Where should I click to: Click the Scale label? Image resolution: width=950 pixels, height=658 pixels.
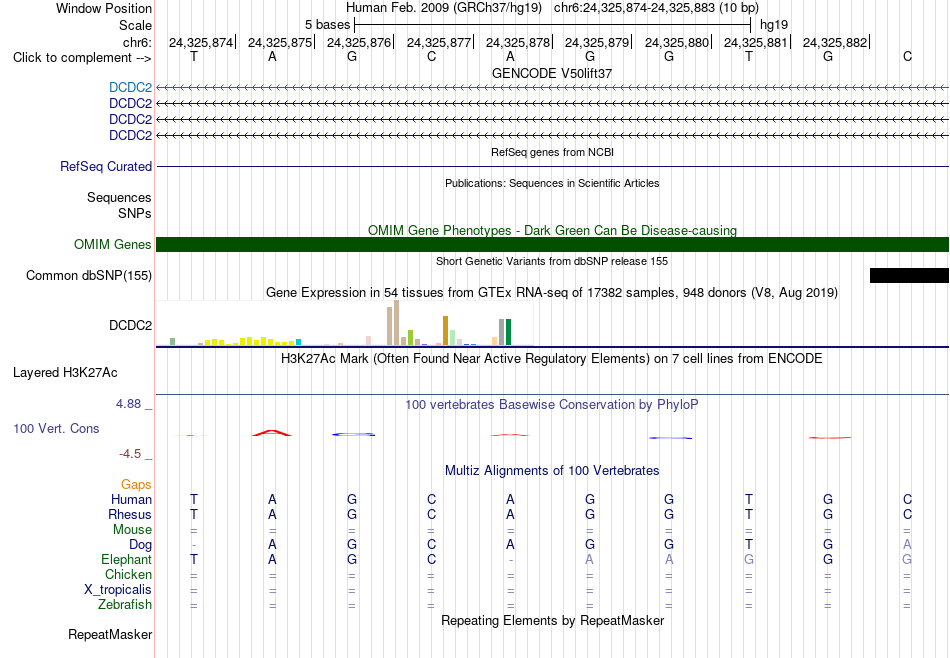[136, 25]
